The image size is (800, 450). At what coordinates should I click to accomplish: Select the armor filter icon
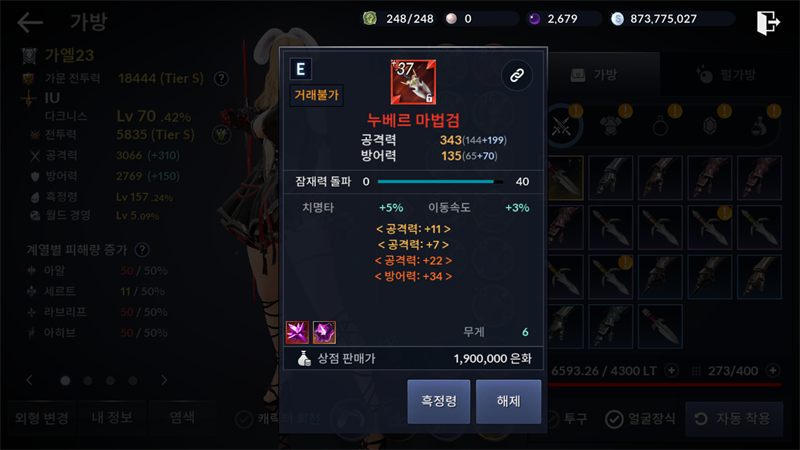[x=611, y=126]
